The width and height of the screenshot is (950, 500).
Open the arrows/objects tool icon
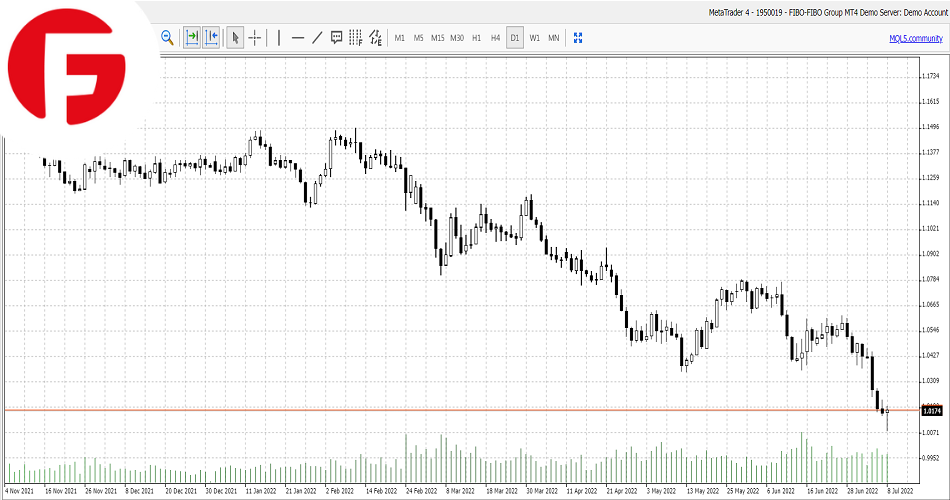tap(376, 38)
